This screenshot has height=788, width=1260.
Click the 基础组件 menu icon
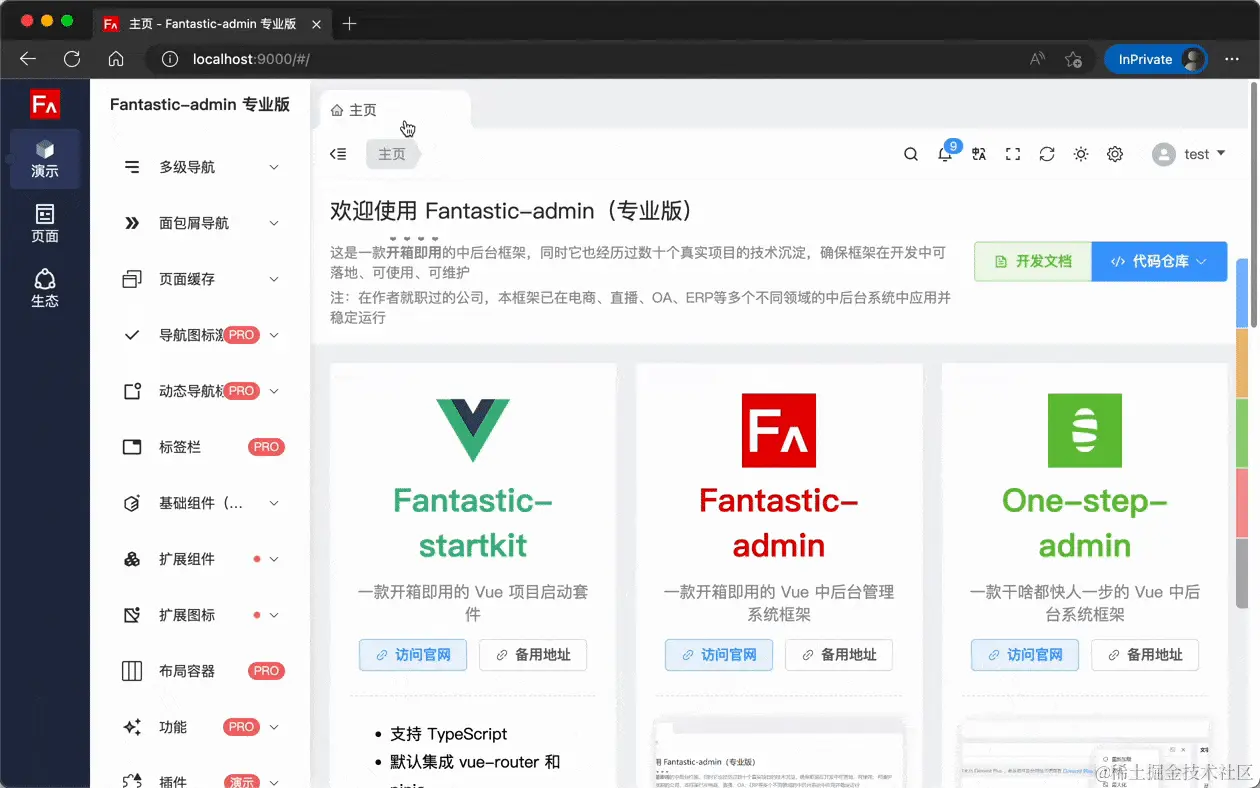132,503
